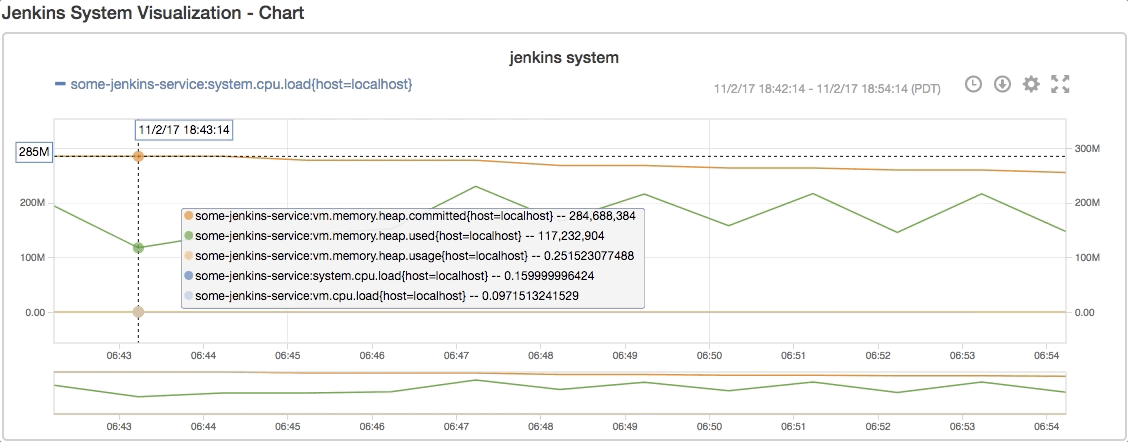The width and height of the screenshot is (1128, 442).
Task: Click the 06:52 tick in the overview navigator
Action: coord(877,427)
